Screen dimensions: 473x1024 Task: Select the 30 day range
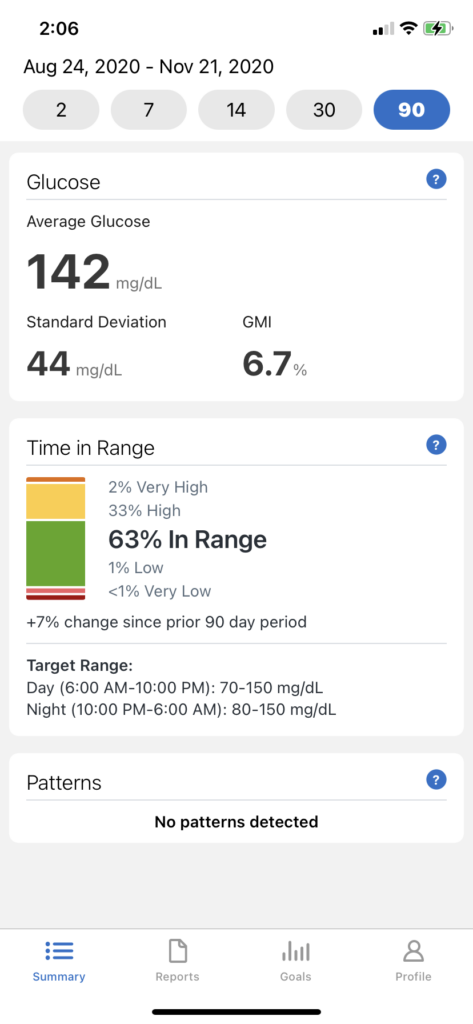click(x=324, y=110)
